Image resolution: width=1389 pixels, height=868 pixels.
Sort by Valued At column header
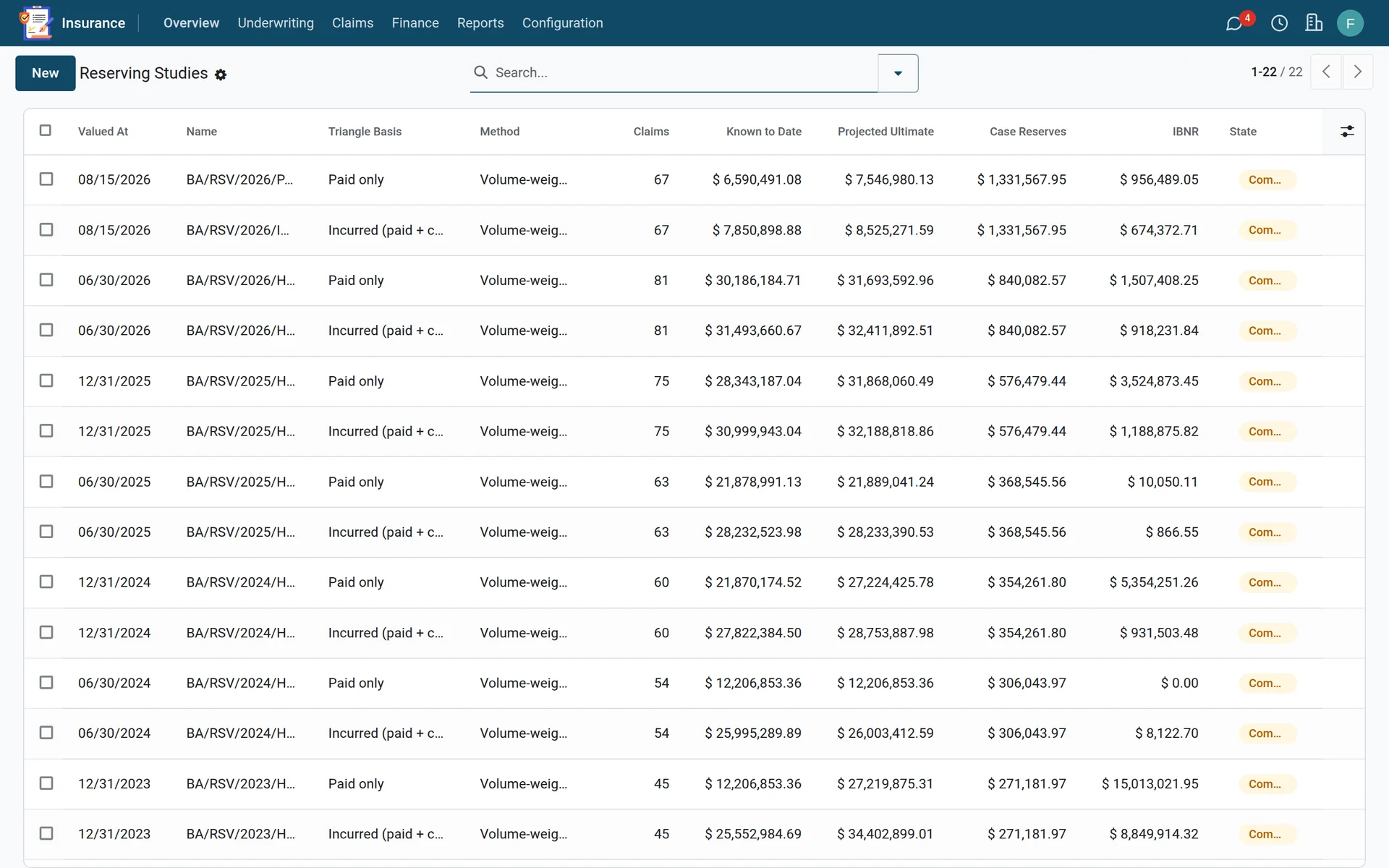click(x=103, y=132)
